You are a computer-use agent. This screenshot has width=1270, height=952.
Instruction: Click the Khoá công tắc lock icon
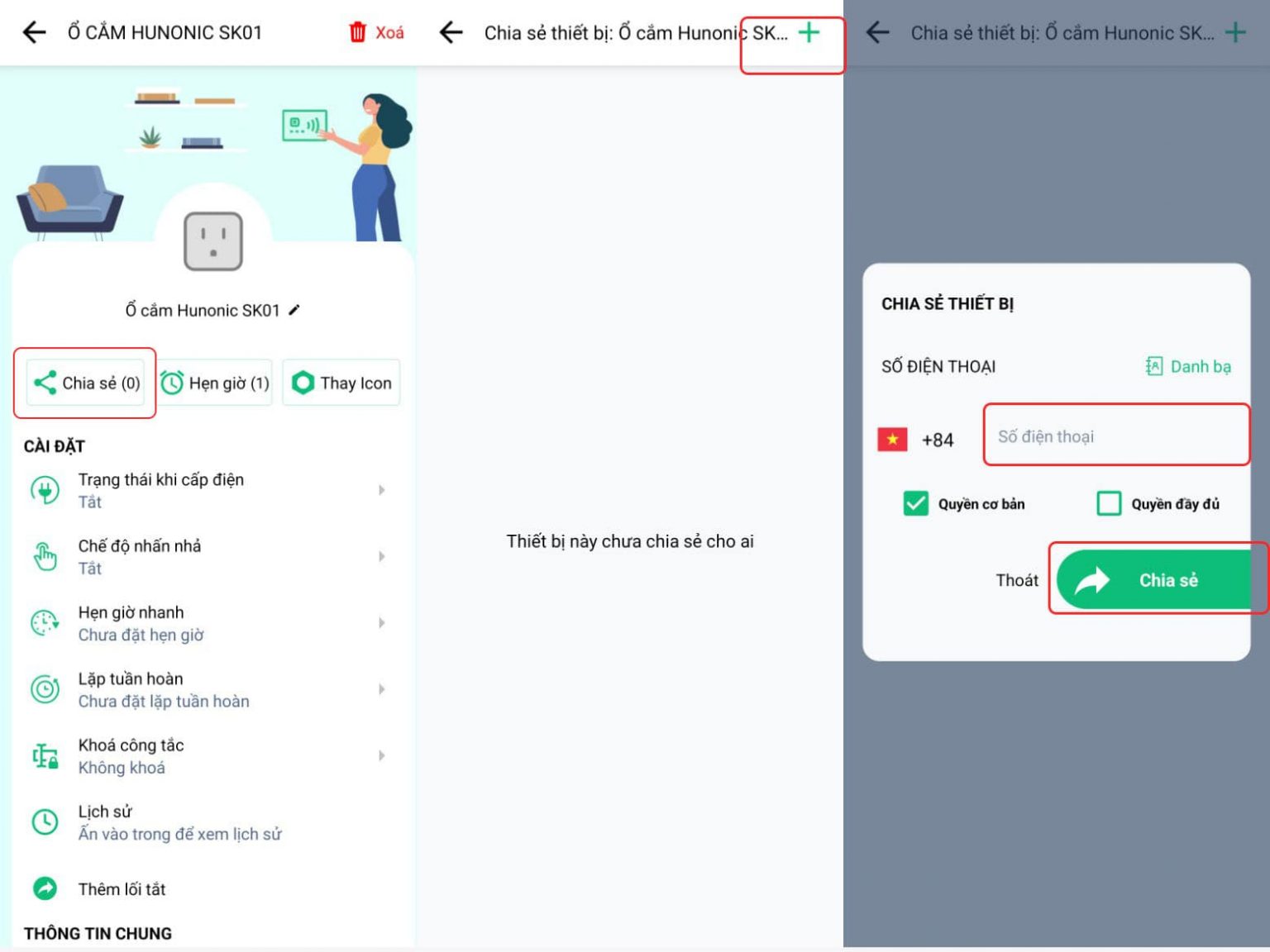(45, 755)
